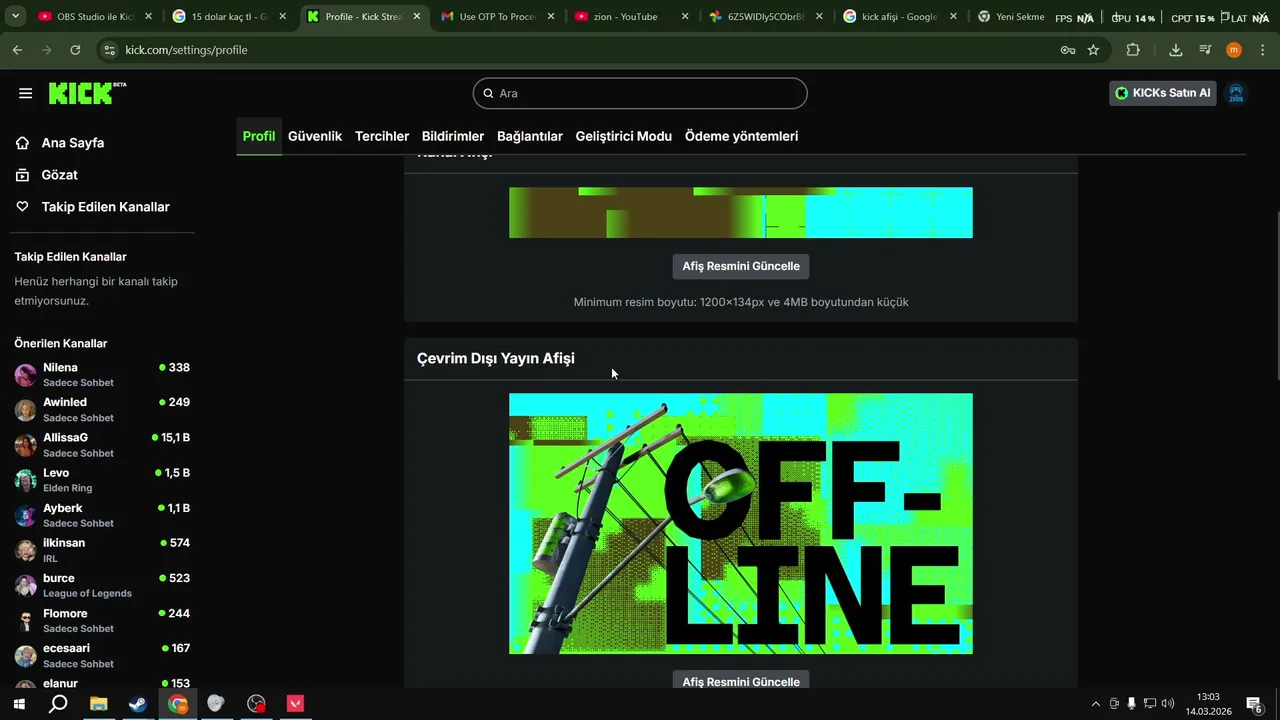Image resolution: width=1280 pixels, height=720 pixels.
Task: Open Ayberk's channel avatar
Action: pyautogui.click(x=26, y=516)
